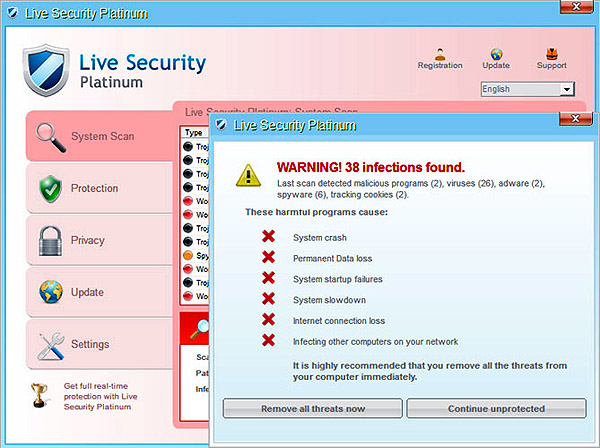Click the green shield Protection icon
This screenshot has width=600, height=448.
click(x=51, y=189)
